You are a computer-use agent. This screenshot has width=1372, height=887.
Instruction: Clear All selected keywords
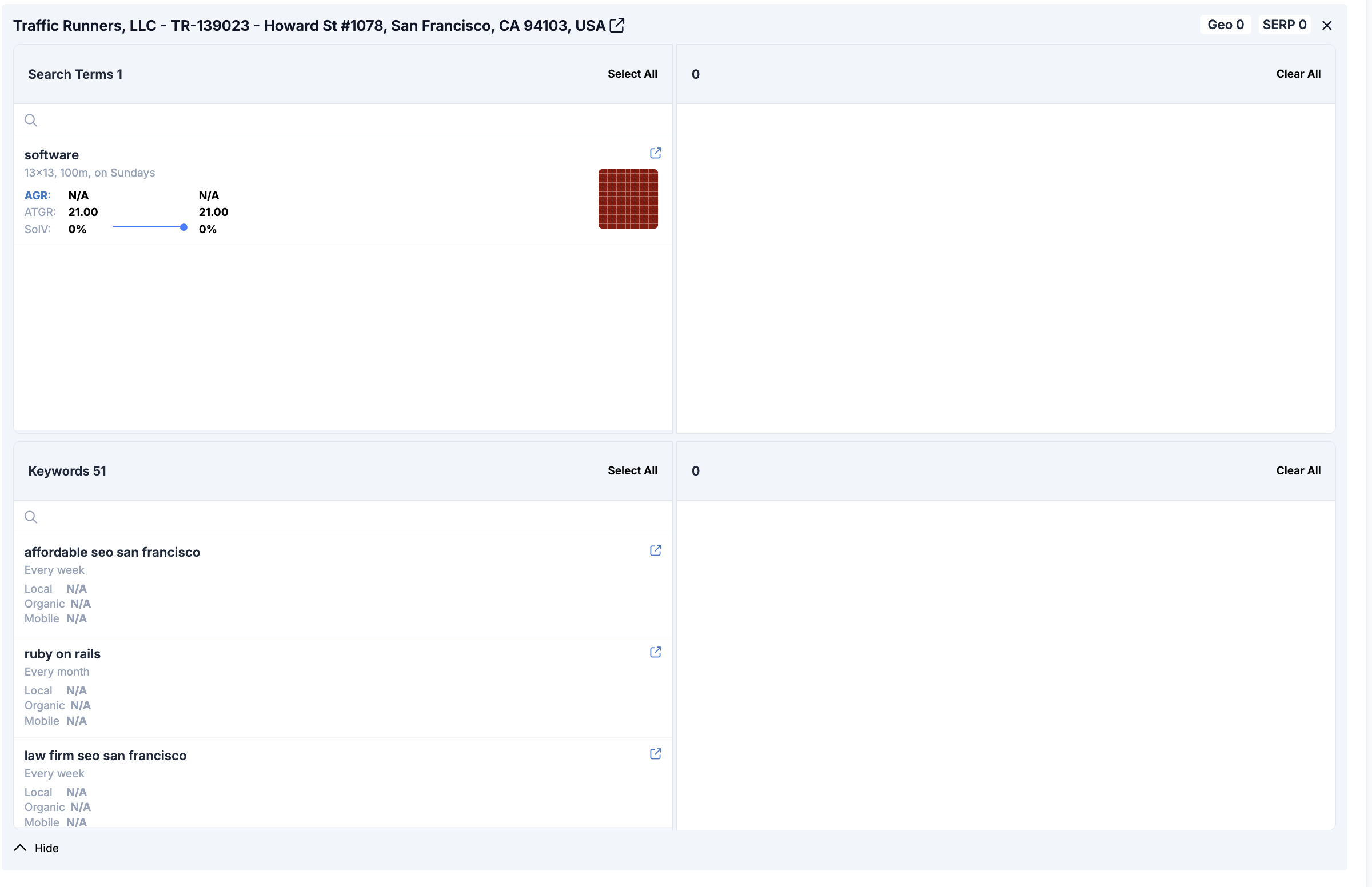1298,470
